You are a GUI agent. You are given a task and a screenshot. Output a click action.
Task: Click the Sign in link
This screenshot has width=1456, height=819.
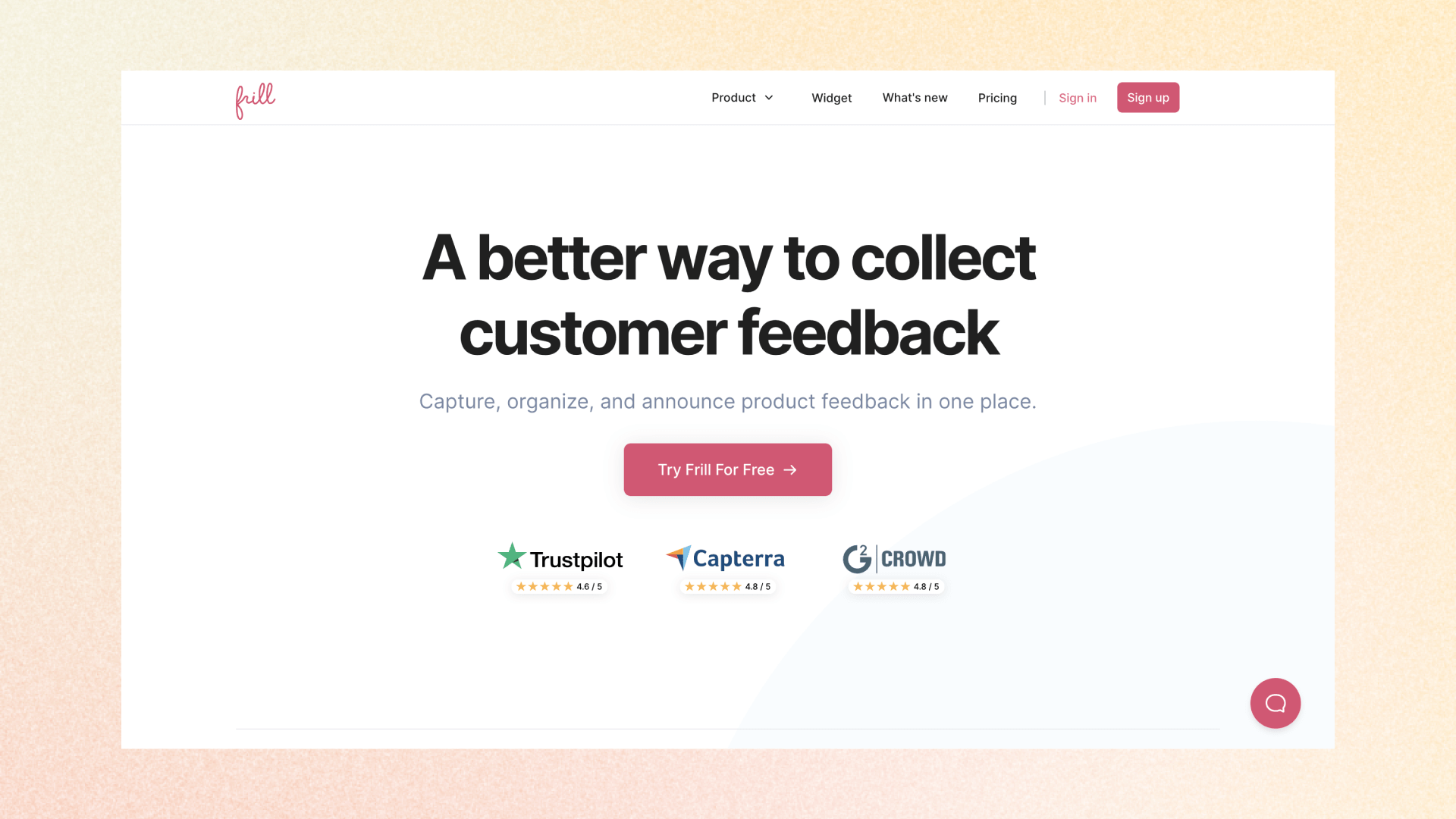pyautogui.click(x=1078, y=97)
